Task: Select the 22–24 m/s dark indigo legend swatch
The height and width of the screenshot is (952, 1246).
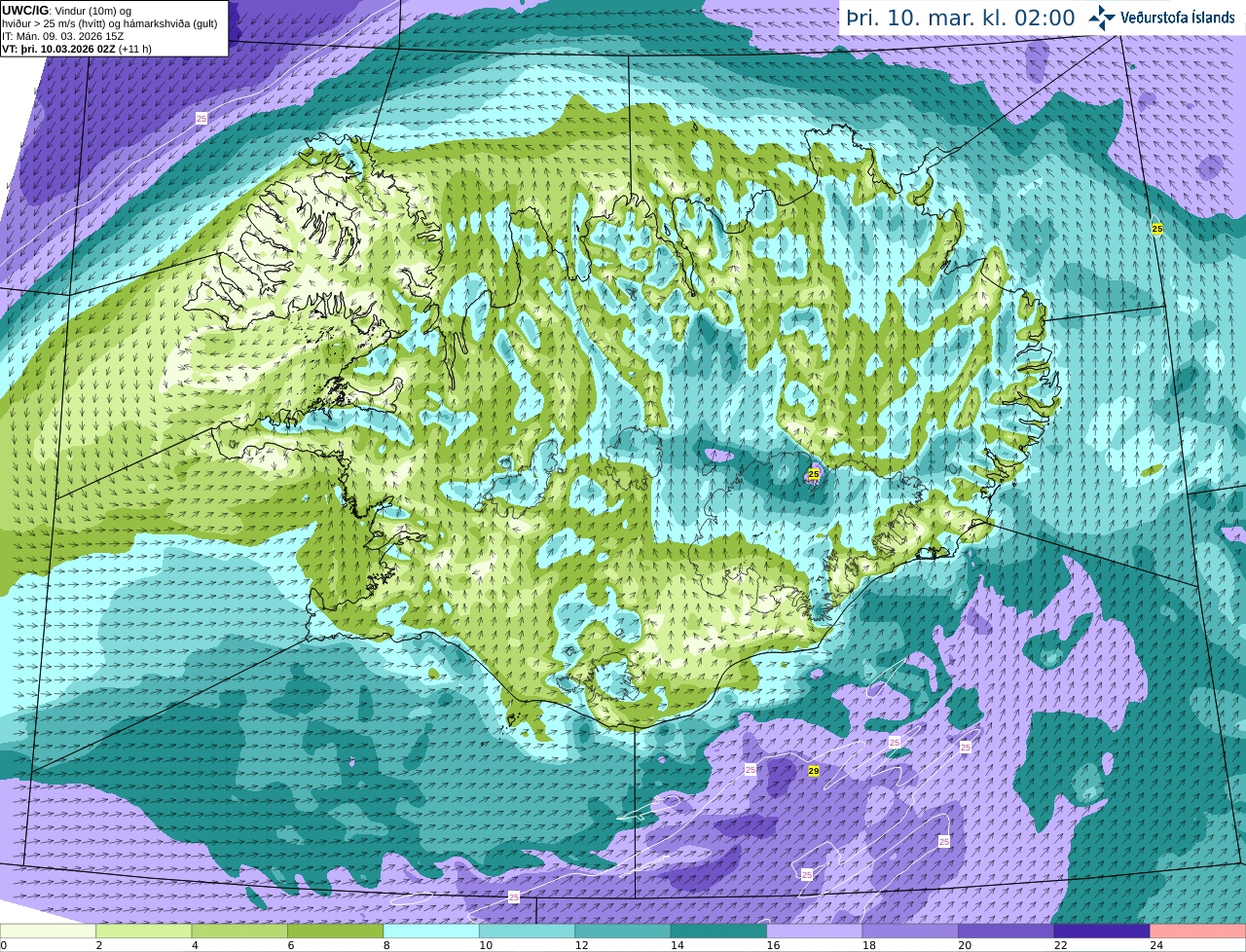Action: click(x=1102, y=931)
